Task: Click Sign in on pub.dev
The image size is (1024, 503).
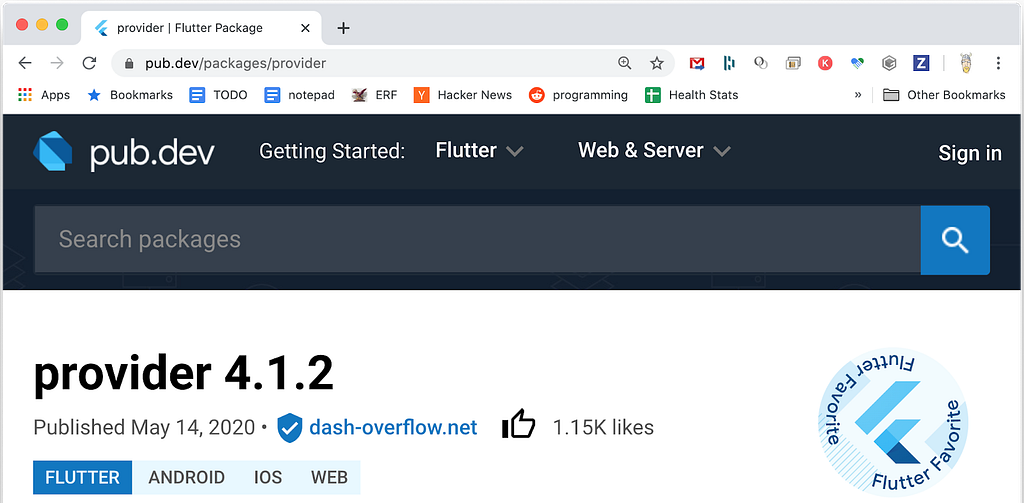Action: [970, 153]
